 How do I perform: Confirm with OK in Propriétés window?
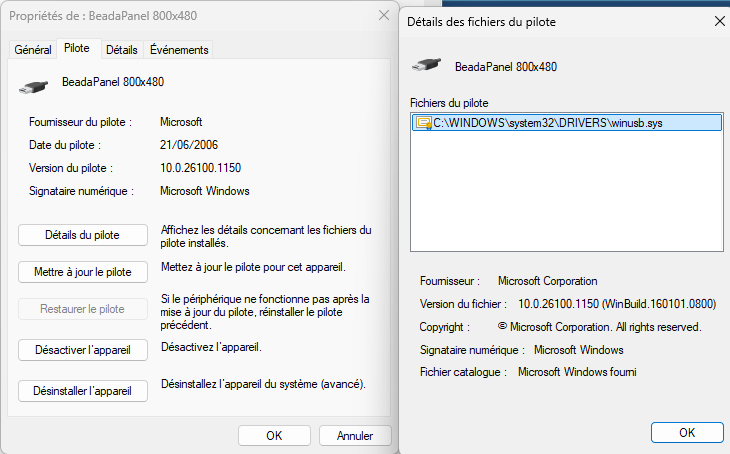pyautogui.click(x=274, y=436)
